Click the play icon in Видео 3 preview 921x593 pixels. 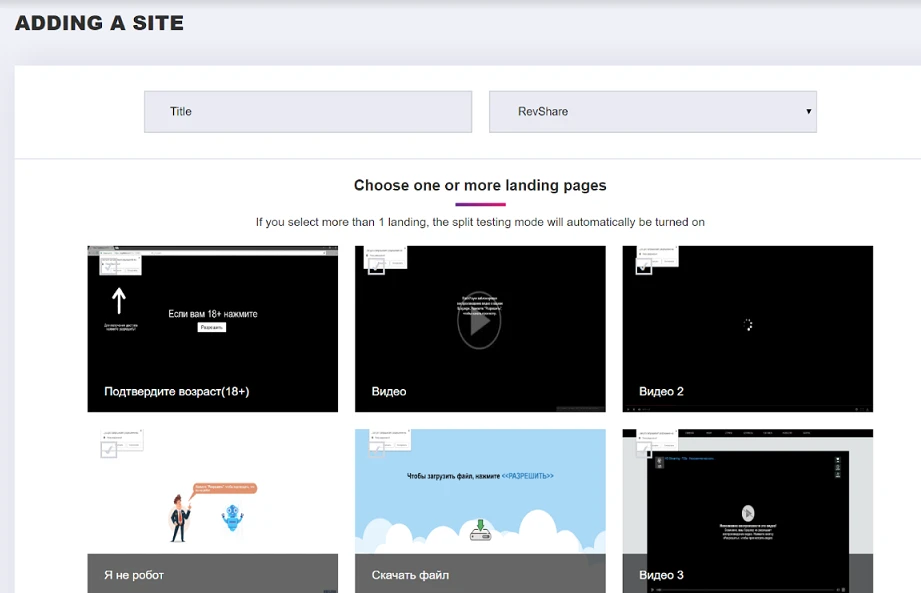tap(748, 513)
